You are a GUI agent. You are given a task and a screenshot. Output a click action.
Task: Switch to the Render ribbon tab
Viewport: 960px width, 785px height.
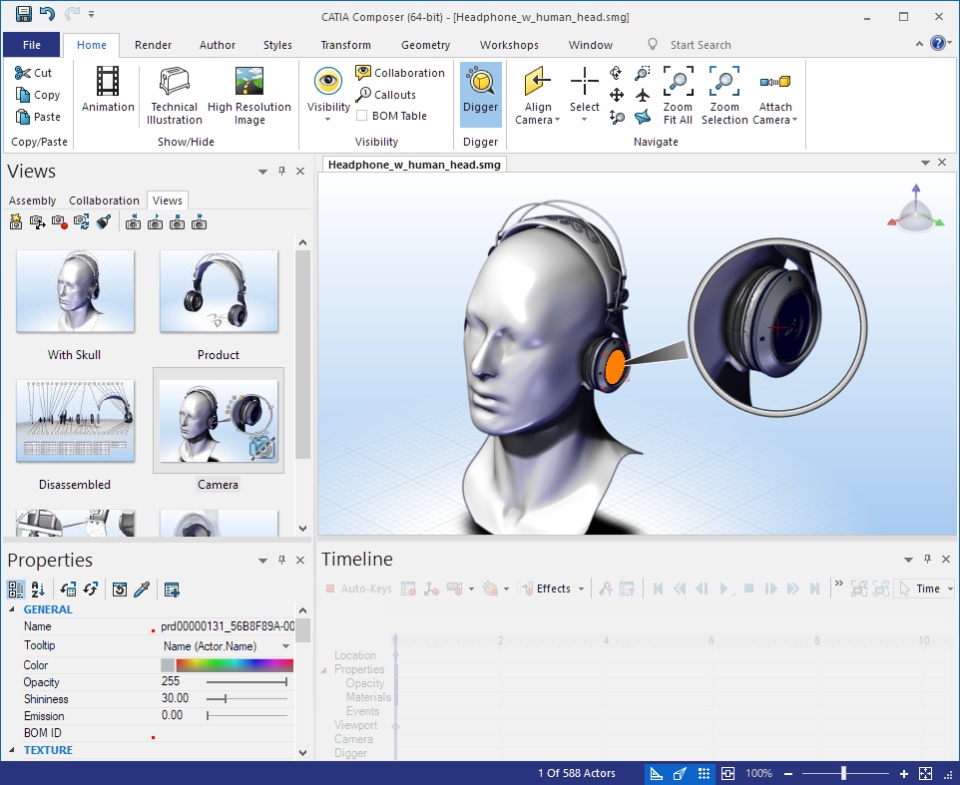pyautogui.click(x=153, y=45)
